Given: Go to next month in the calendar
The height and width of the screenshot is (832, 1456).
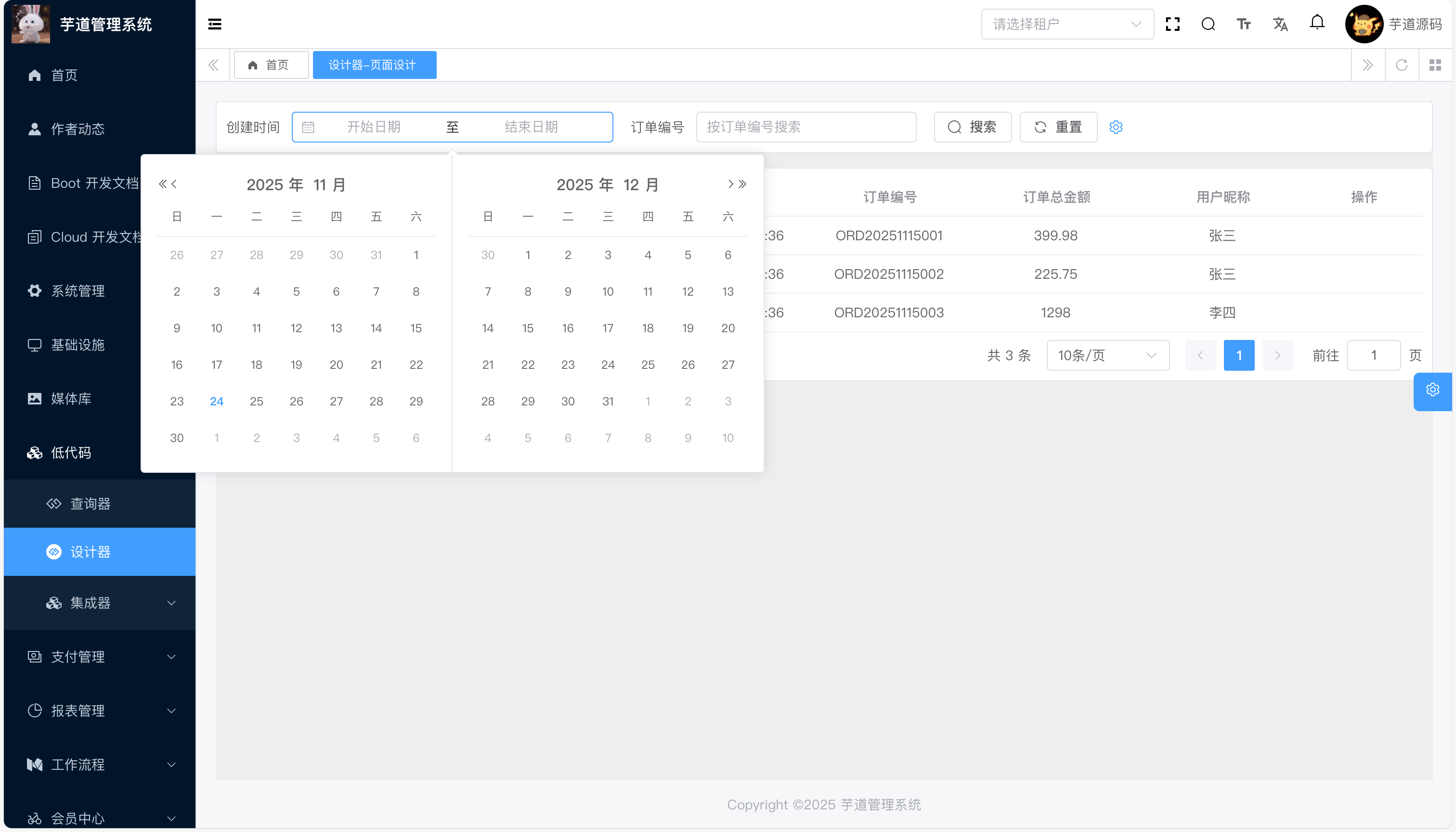Looking at the screenshot, I should 730,184.
